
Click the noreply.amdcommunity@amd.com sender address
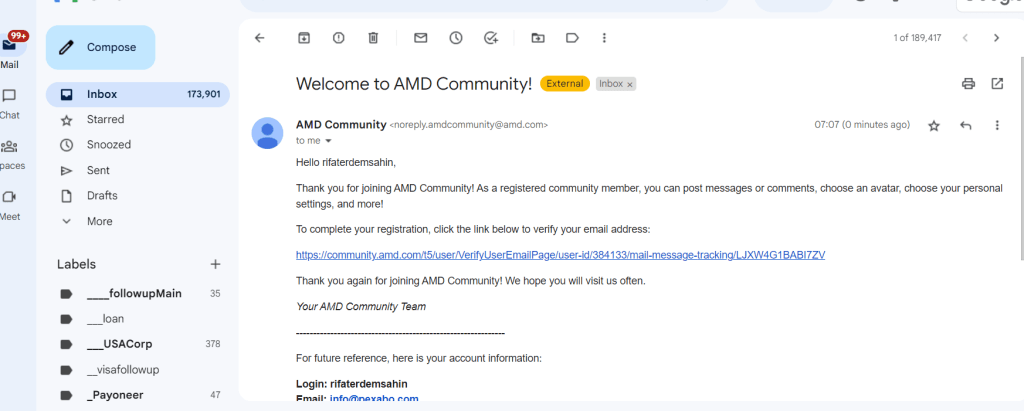pos(469,125)
